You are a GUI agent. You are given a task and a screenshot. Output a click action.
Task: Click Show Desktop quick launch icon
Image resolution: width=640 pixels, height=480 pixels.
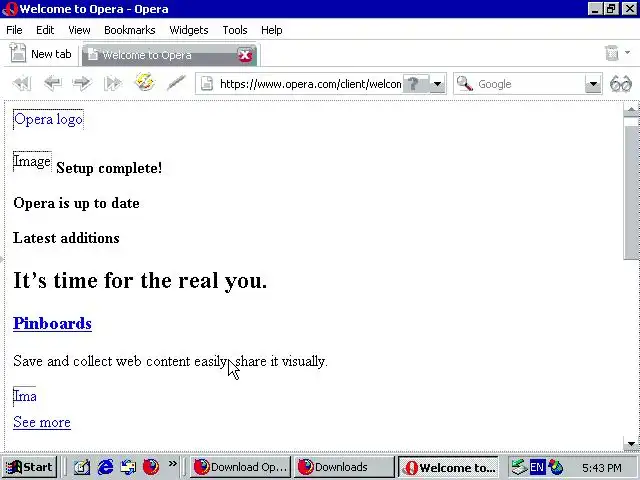tap(82, 467)
